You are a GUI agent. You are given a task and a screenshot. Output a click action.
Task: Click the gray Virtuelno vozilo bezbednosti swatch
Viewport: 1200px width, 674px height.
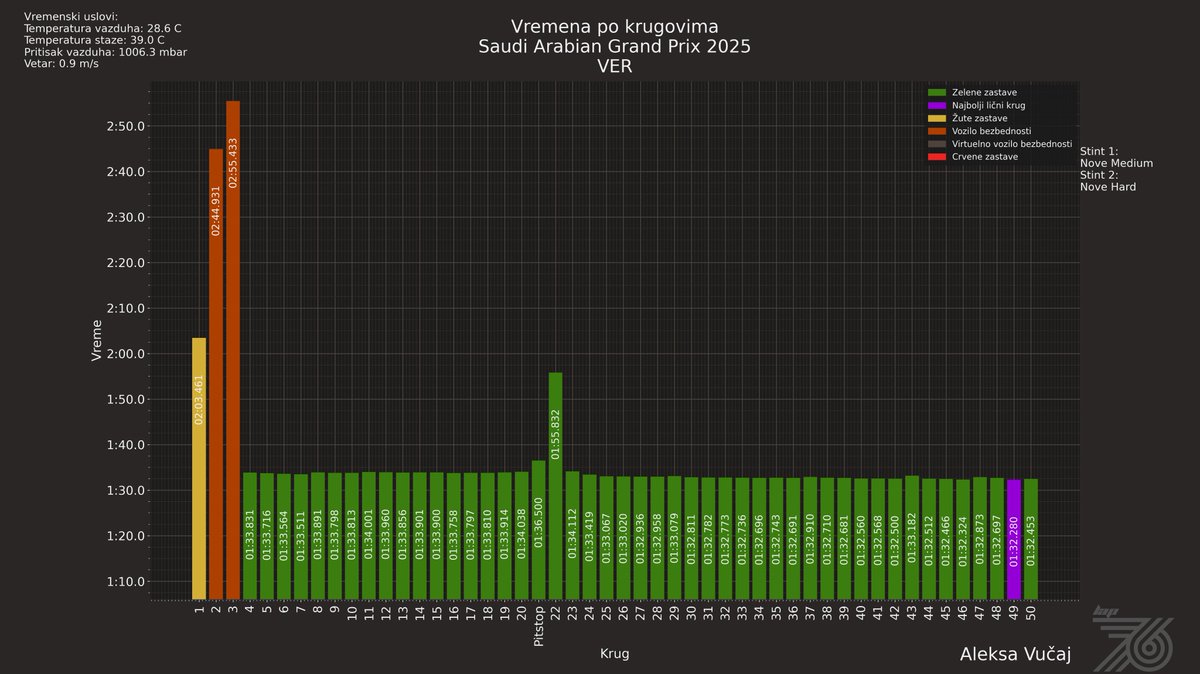click(x=936, y=144)
